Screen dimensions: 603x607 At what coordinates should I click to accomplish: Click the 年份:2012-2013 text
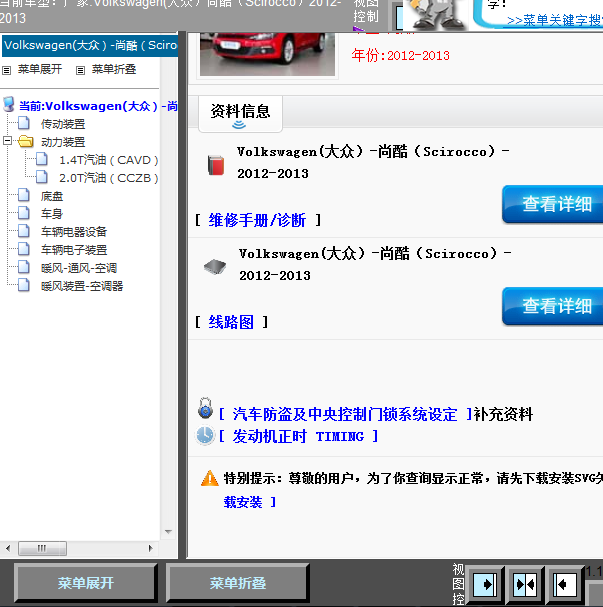pyautogui.click(x=401, y=56)
